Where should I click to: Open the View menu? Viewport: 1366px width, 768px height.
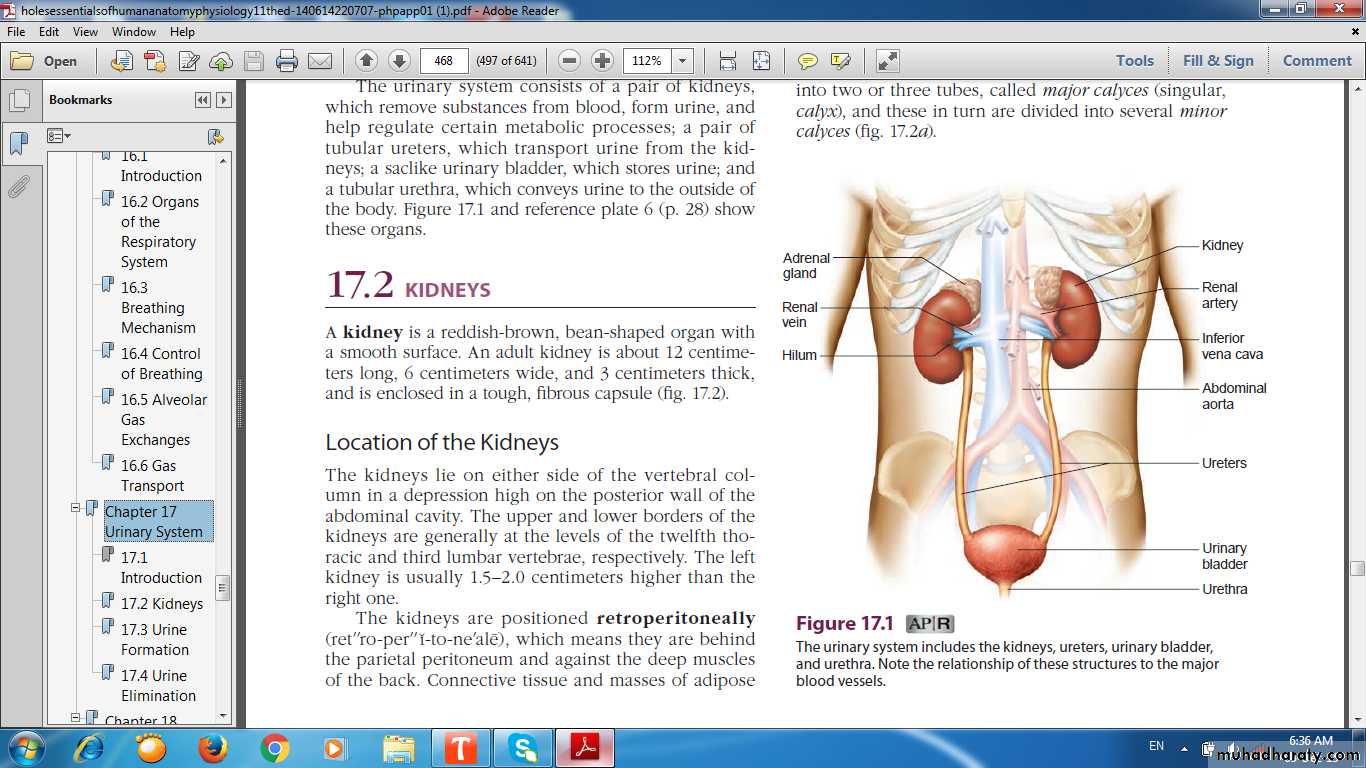coord(85,32)
